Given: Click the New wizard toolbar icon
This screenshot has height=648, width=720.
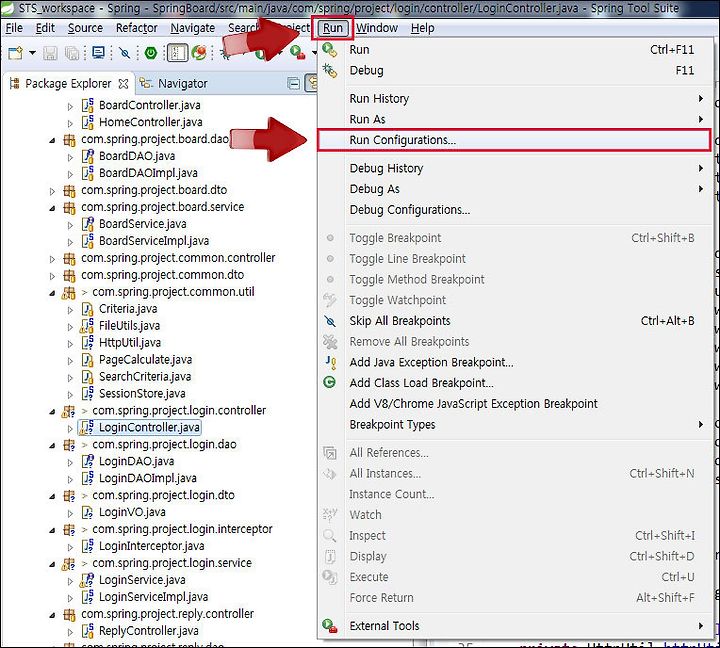Looking at the screenshot, I should [x=16, y=53].
